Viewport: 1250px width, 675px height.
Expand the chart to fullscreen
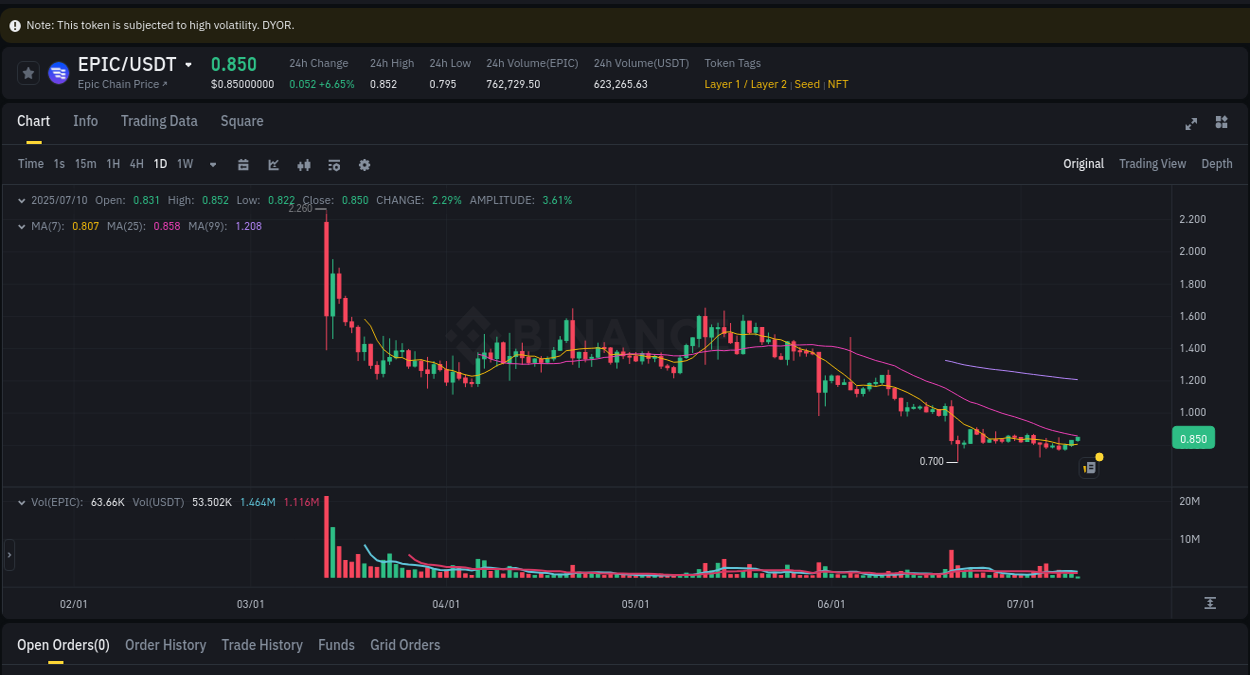pos(1190,123)
